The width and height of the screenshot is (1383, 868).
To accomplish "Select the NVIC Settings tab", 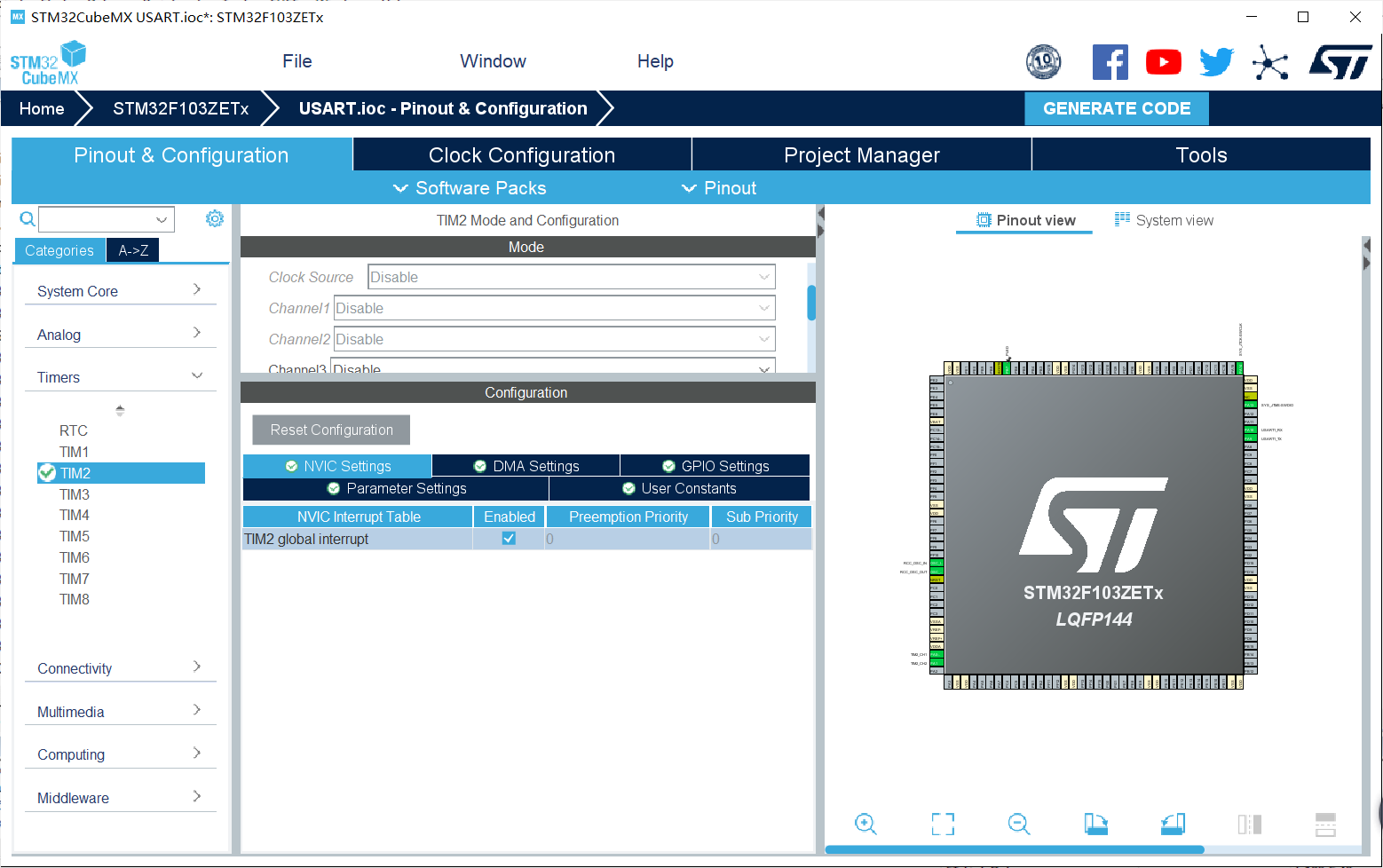I will click(337, 466).
